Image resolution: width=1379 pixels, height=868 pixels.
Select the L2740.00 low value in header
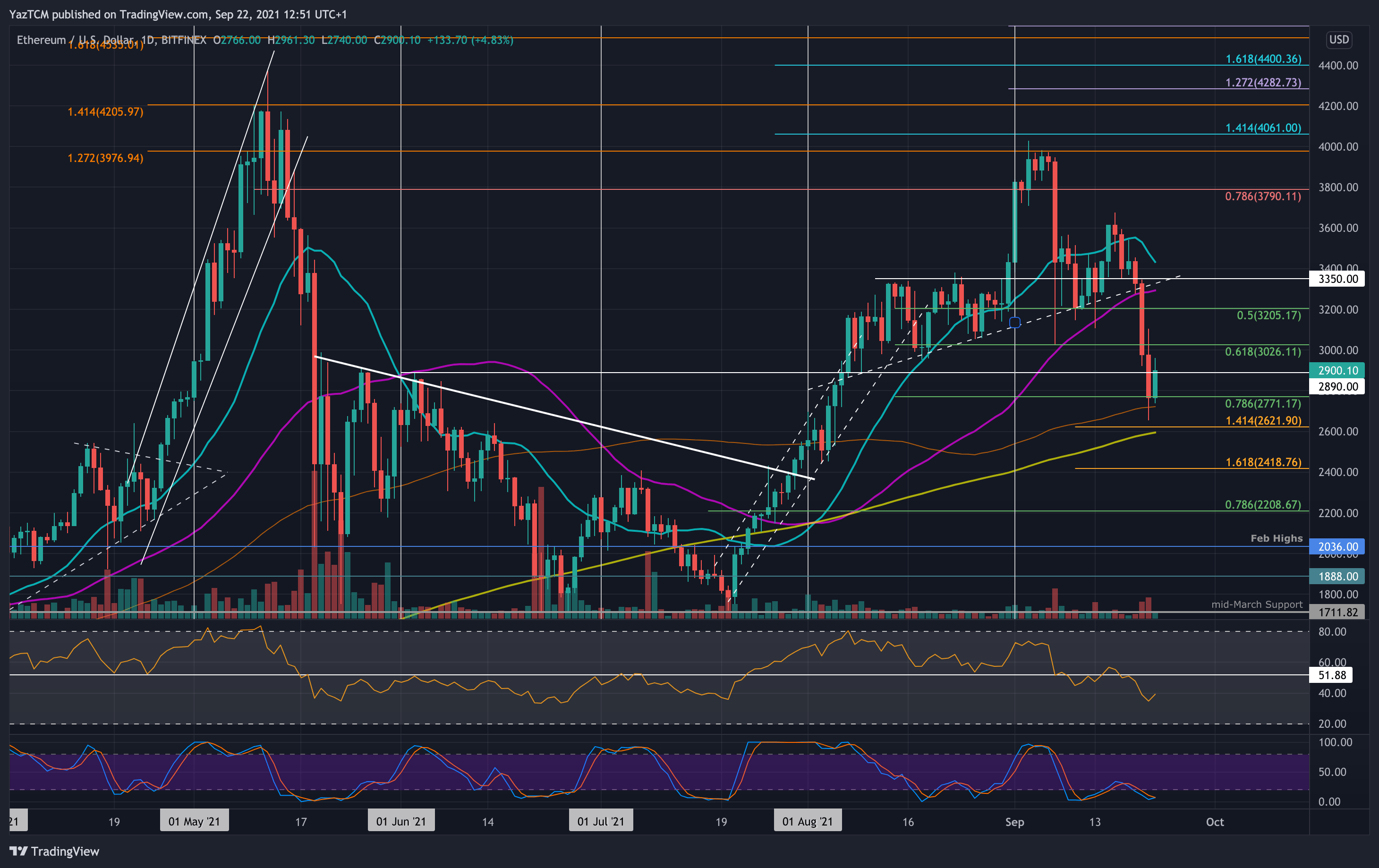(x=344, y=40)
